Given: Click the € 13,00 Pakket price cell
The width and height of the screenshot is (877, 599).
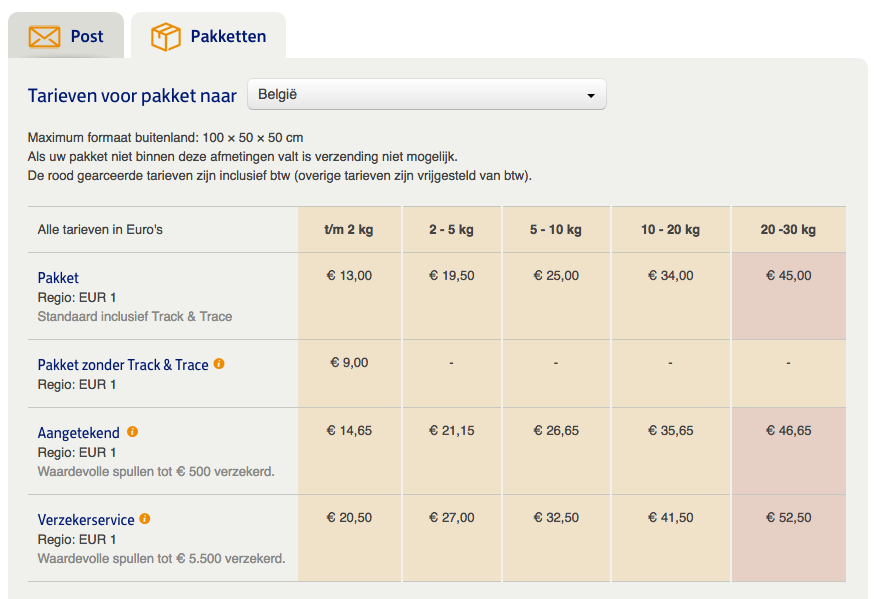Looking at the screenshot, I should 349,296.
